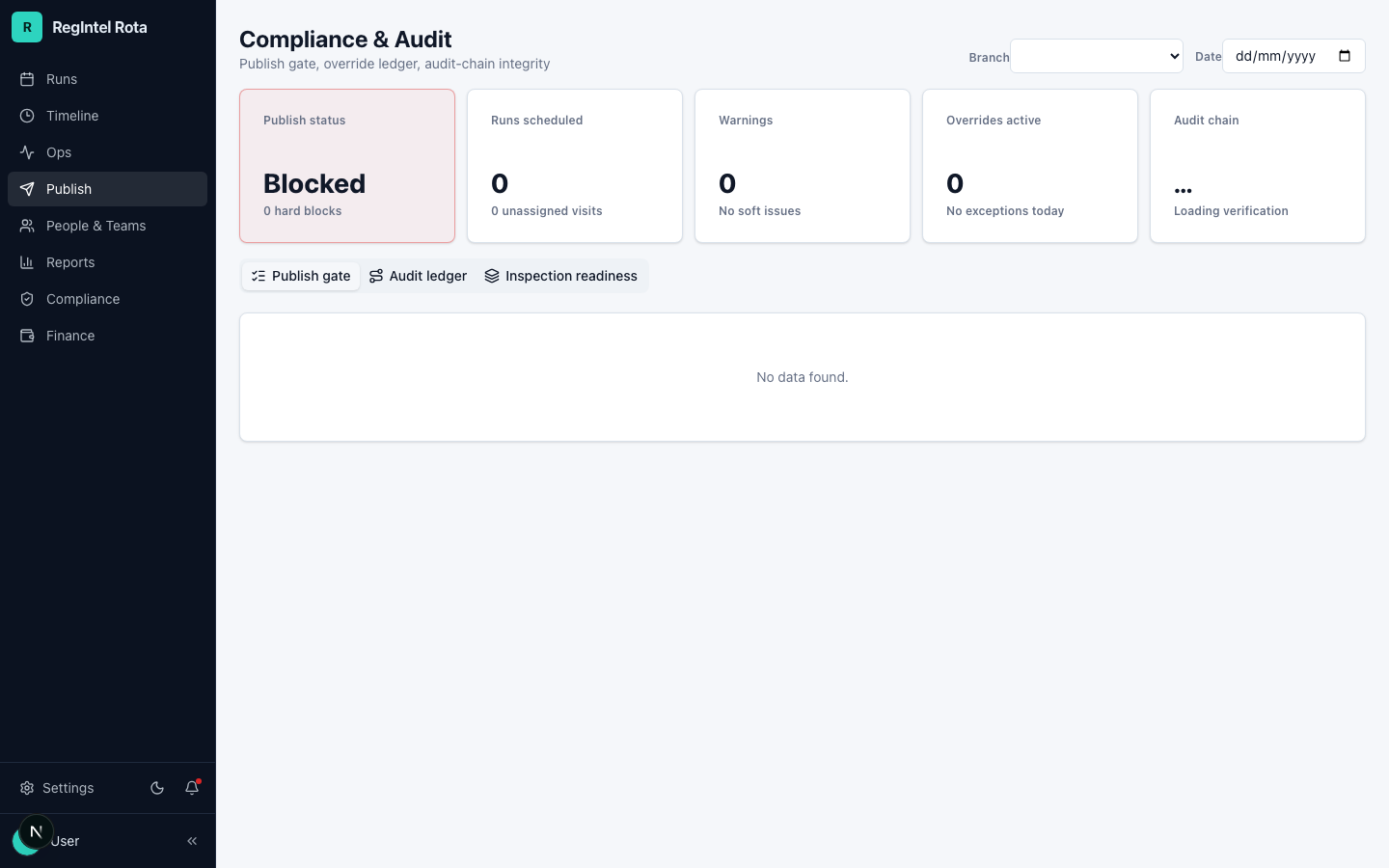This screenshot has height=868, width=1389.
Task: Open People & Teams page
Action: [x=107, y=226]
